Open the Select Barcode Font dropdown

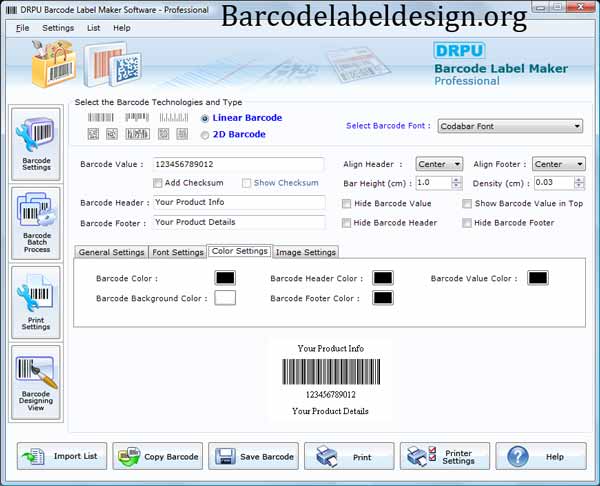tap(510, 126)
